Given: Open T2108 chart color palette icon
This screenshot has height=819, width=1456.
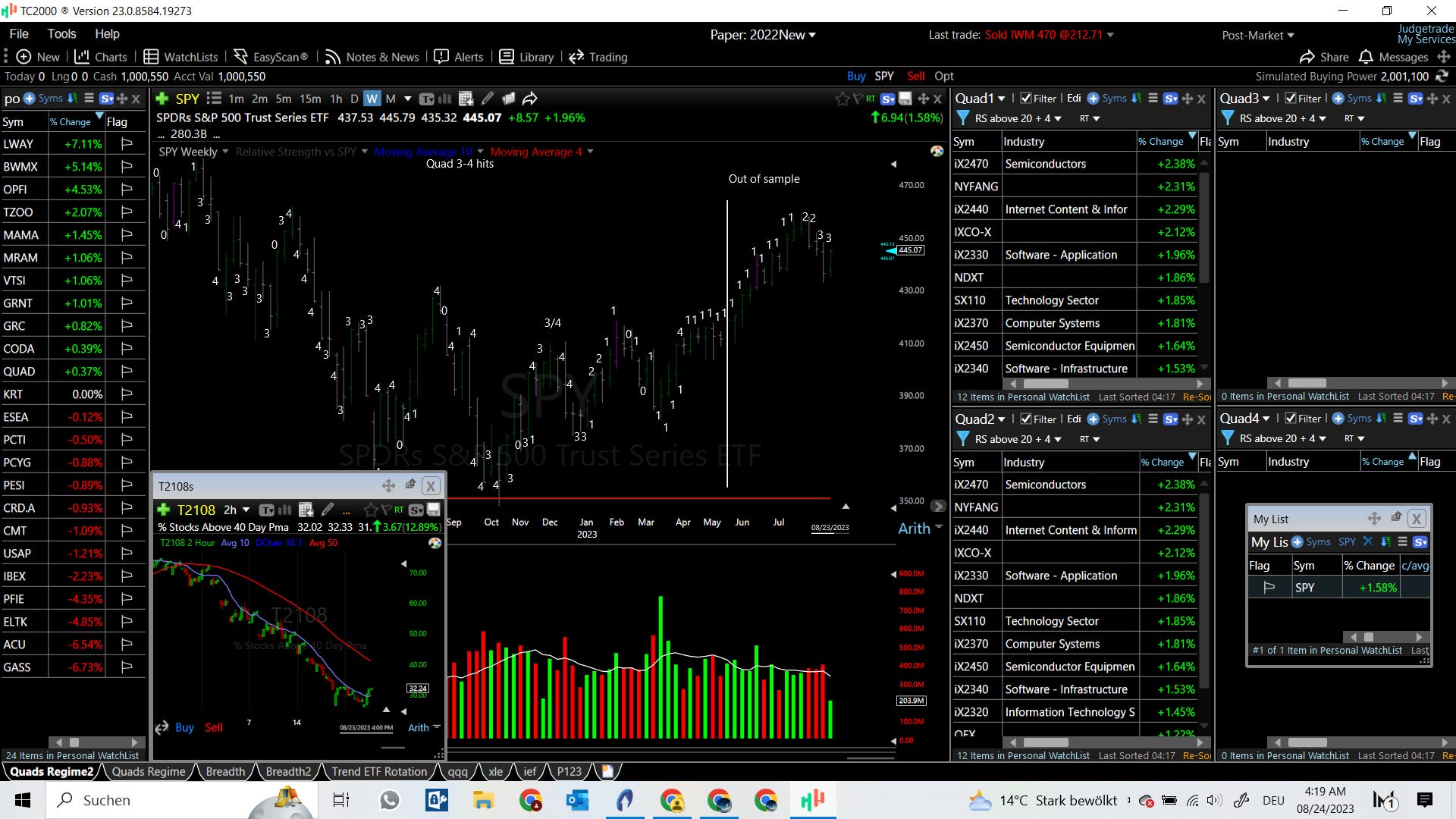Looking at the screenshot, I should pyautogui.click(x=435, y=543).
